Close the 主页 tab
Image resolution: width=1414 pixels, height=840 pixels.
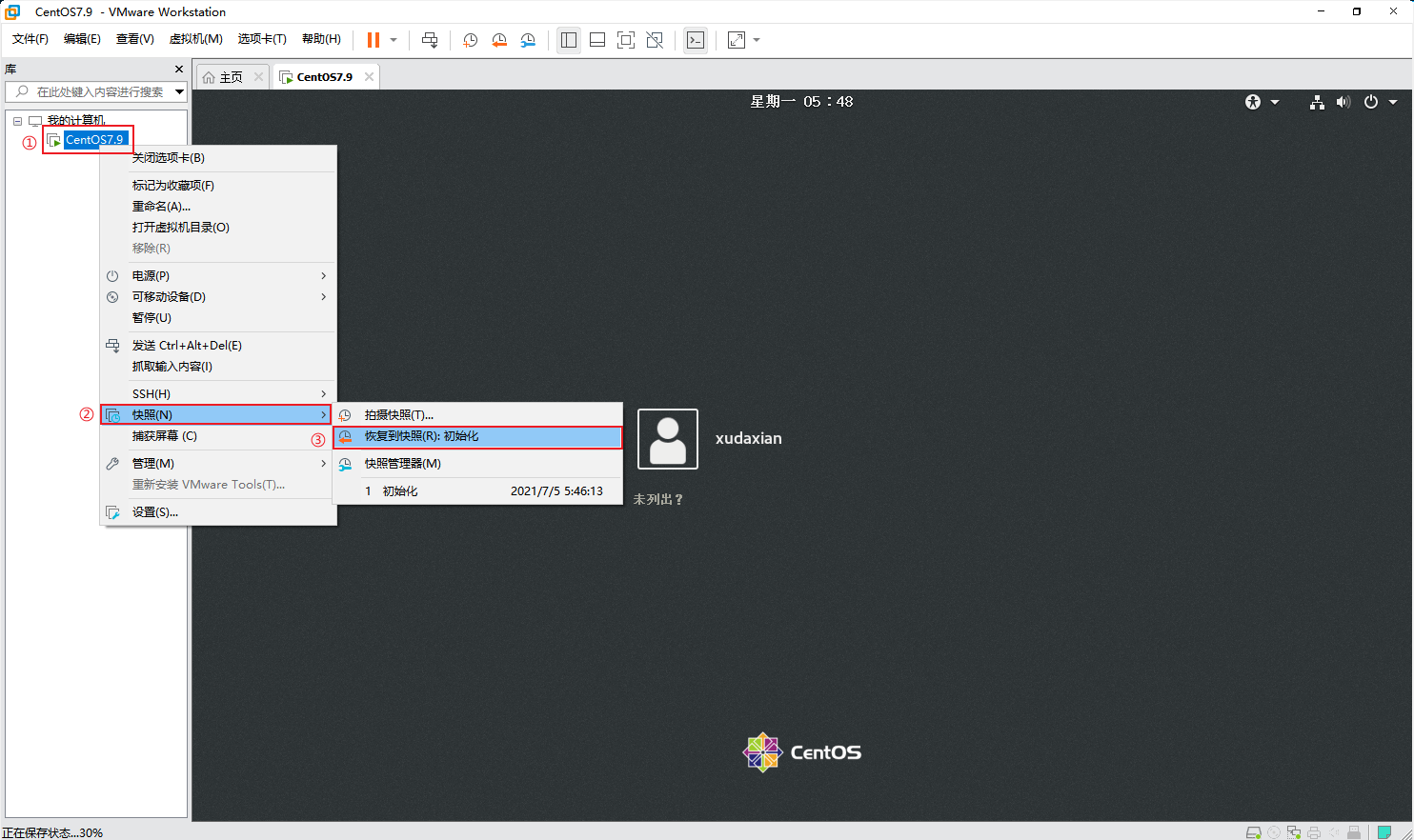coord(258,77)
